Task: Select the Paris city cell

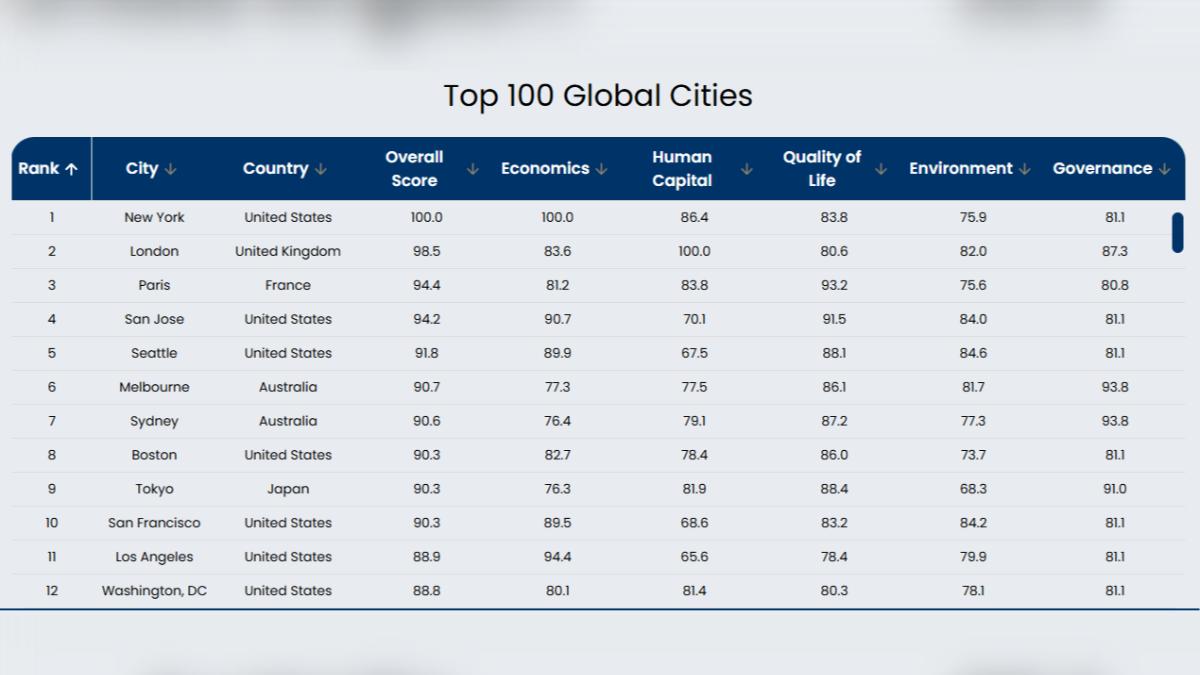Action: [x=154, y=285]
